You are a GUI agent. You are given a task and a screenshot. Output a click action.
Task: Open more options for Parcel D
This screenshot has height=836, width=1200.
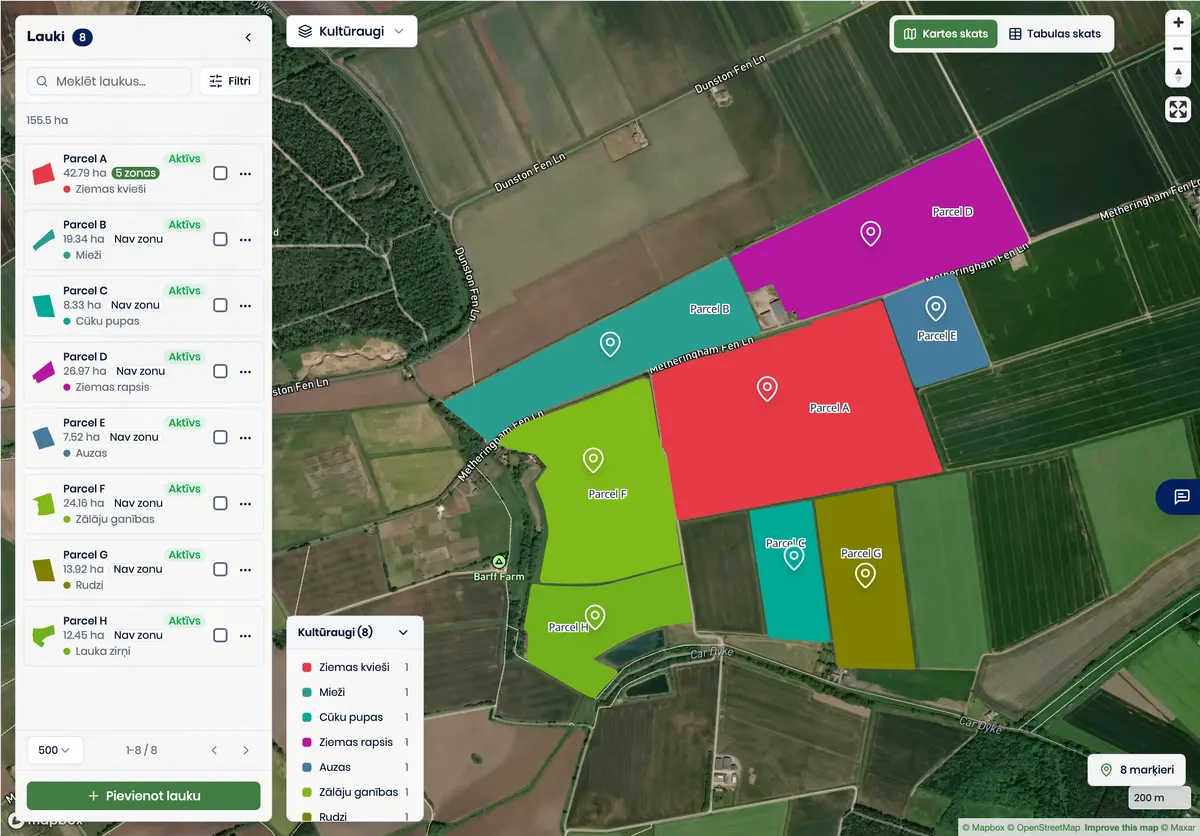pos(245,371)
